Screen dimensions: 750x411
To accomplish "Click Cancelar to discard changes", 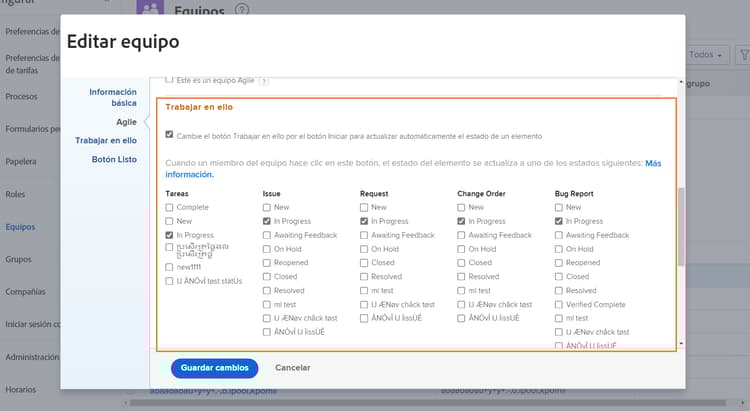I will [x=292, y=368].
